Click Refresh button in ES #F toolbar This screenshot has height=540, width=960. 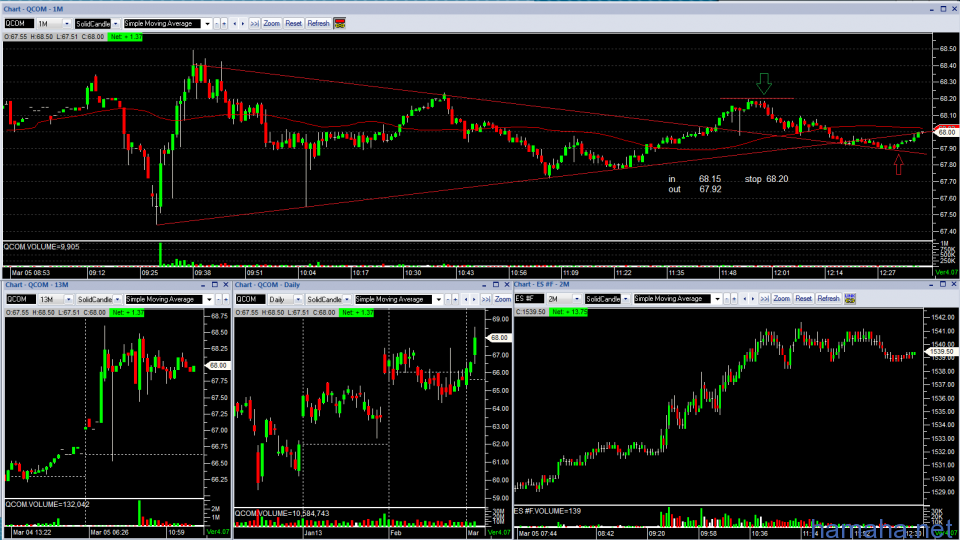828,299
